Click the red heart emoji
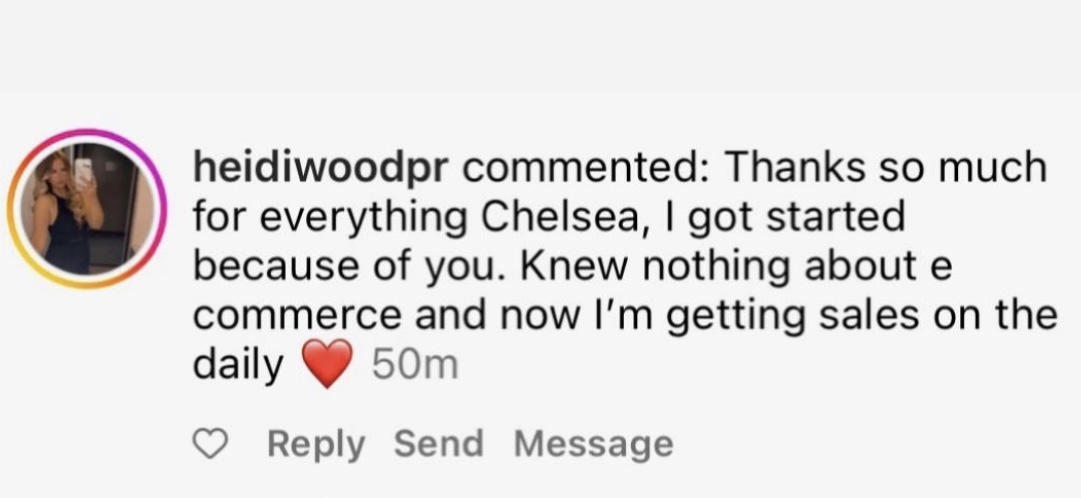The image size is (1081, 498). point(327,365)
